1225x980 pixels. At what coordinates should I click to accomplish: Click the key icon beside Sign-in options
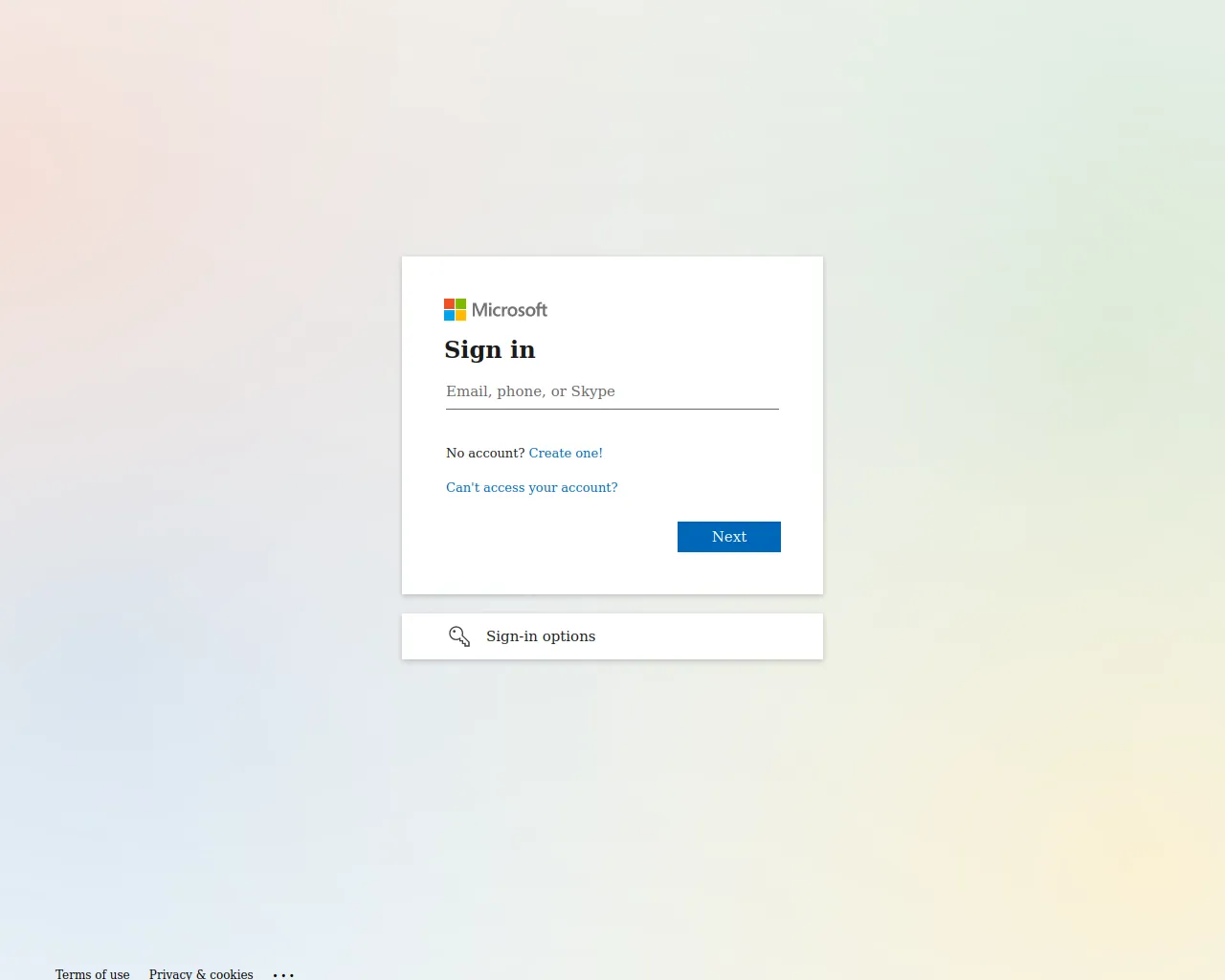click(459, 636)
